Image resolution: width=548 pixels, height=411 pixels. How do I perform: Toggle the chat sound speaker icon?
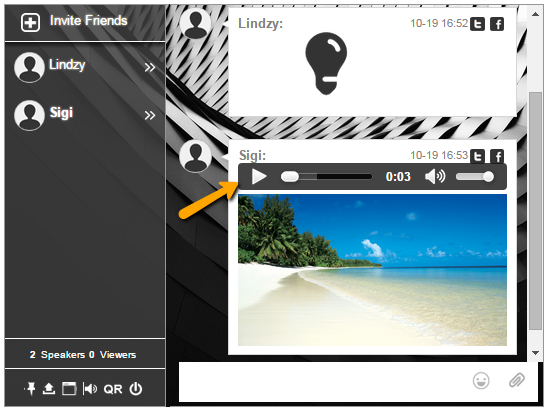[89, 388]
